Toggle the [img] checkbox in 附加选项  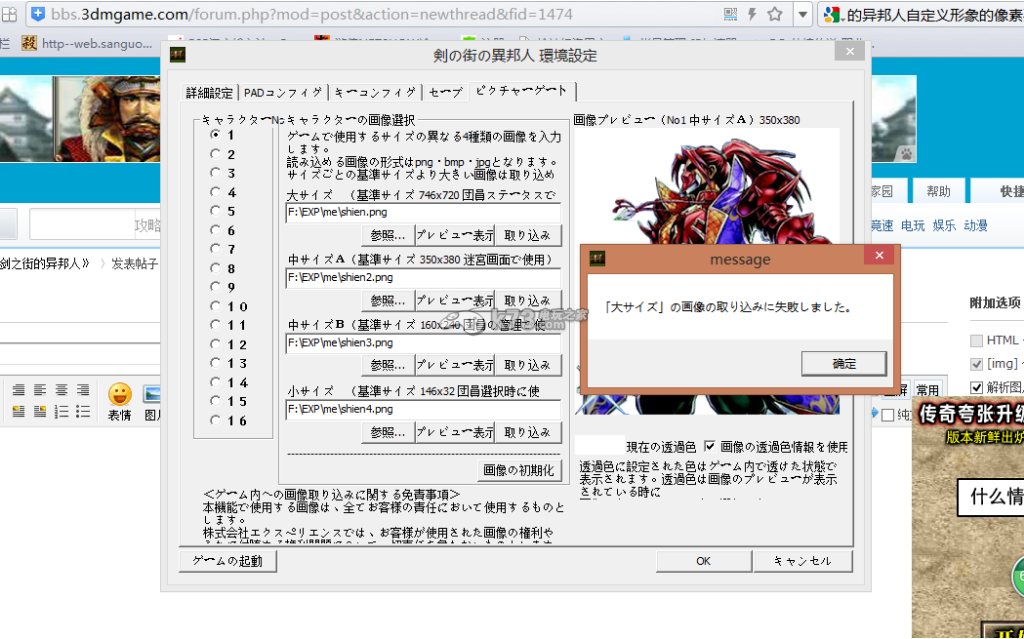(977, 364)
